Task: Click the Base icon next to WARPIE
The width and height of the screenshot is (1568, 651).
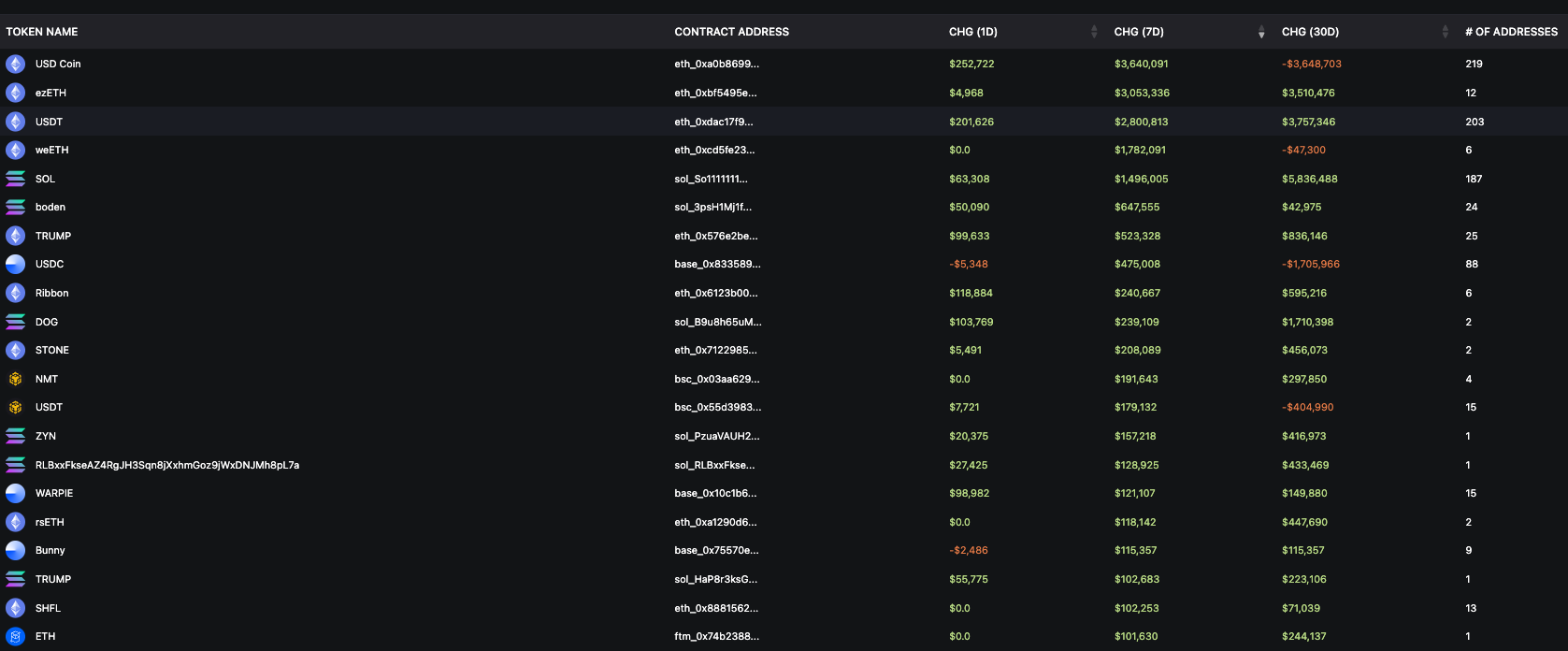Action: [x=15, y=493]
